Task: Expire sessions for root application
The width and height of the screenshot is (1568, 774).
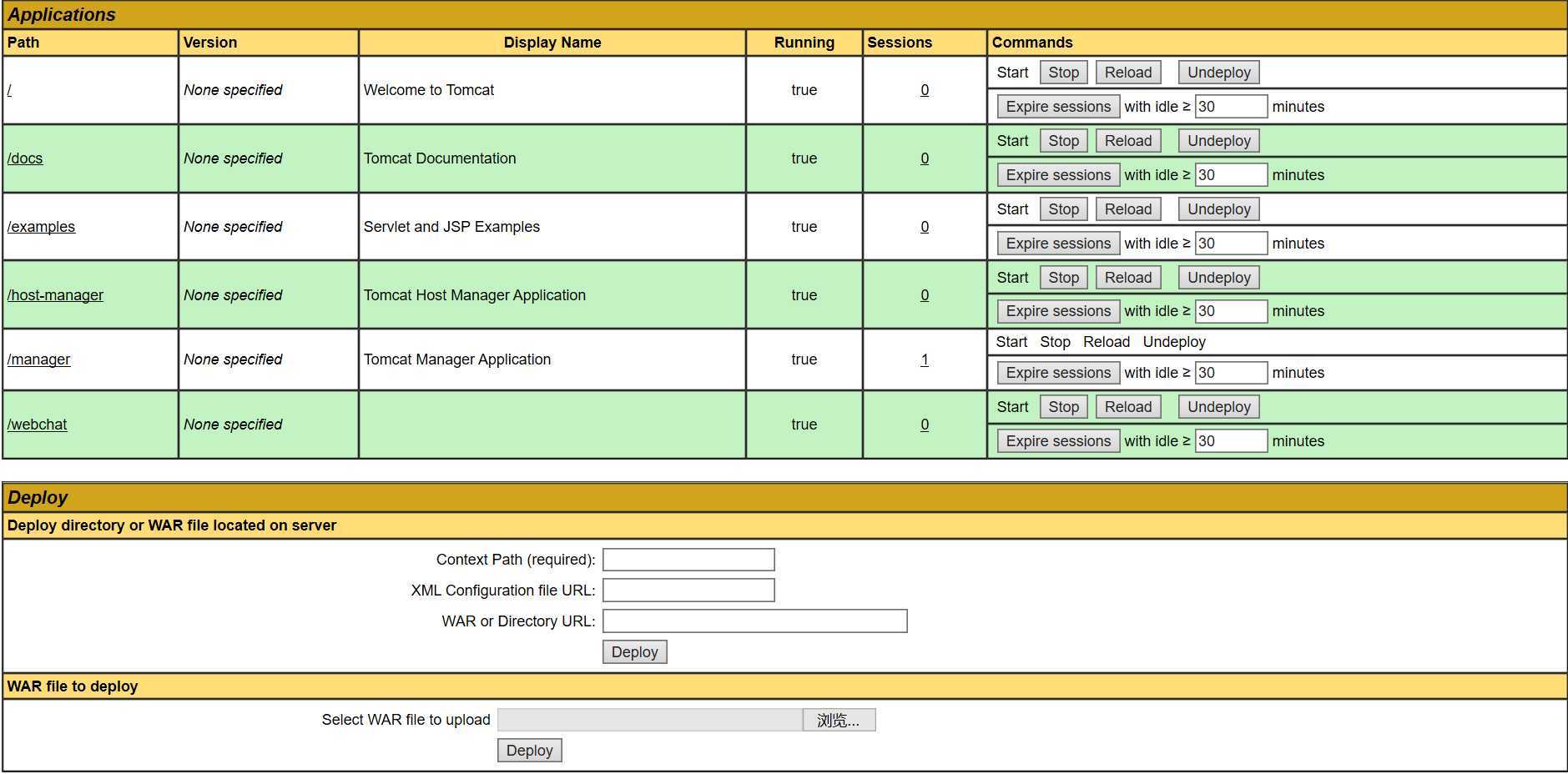Action: pyautogui.click(x=1058, y=107)
